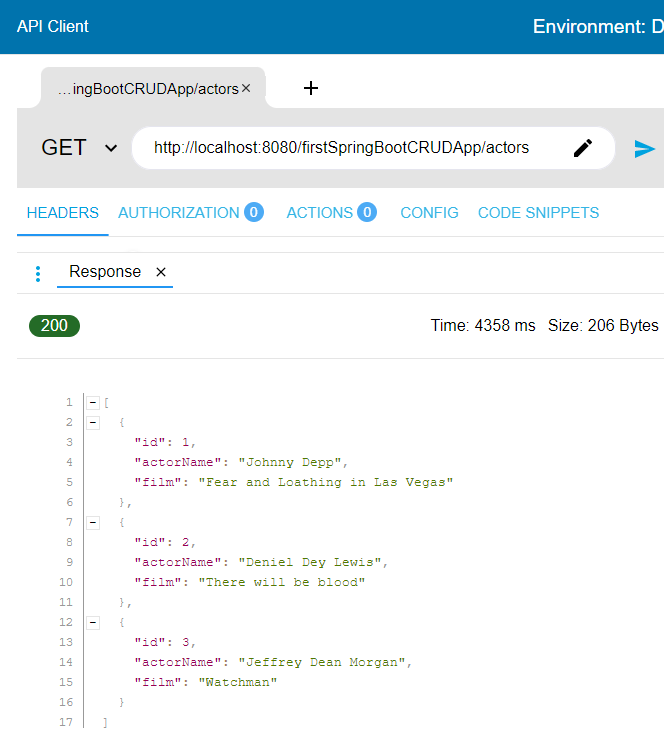The height and width of the screenshot is (734, 664).
Task: Collapse the second actor object on line 7
Action: [x=93, y=522]
